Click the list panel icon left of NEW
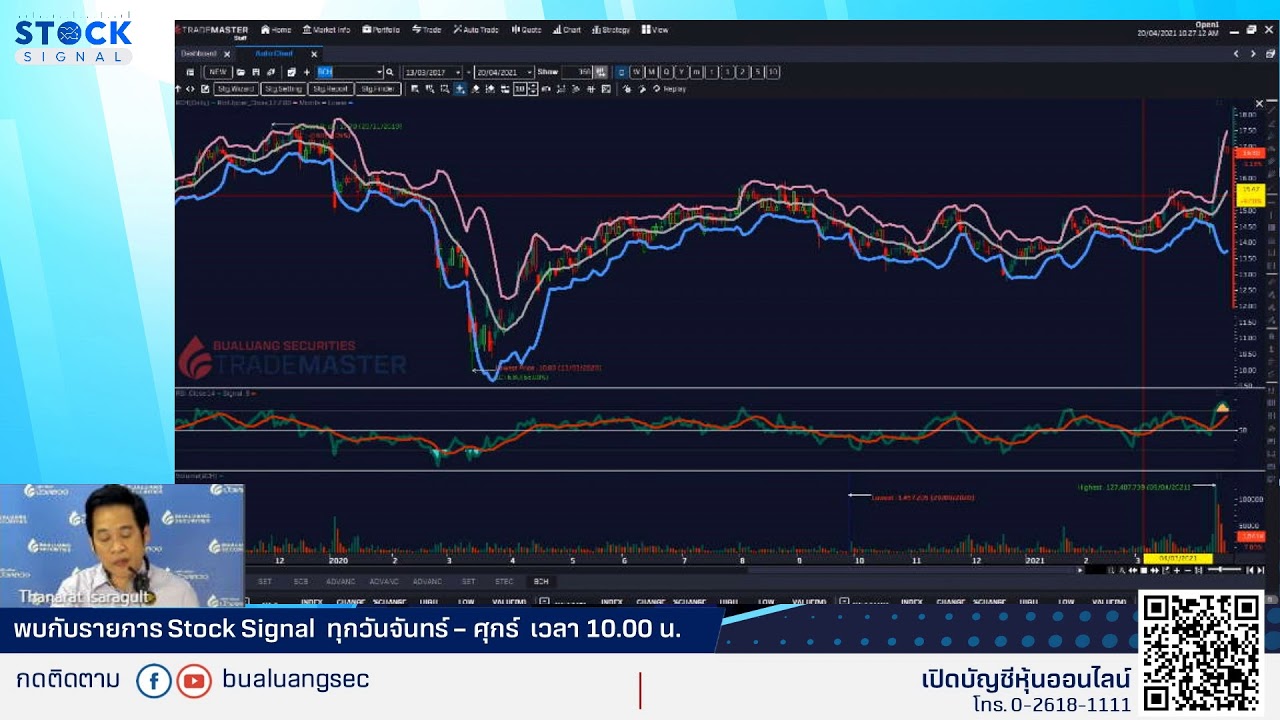 pyautogui.click(x=190, y=72)
